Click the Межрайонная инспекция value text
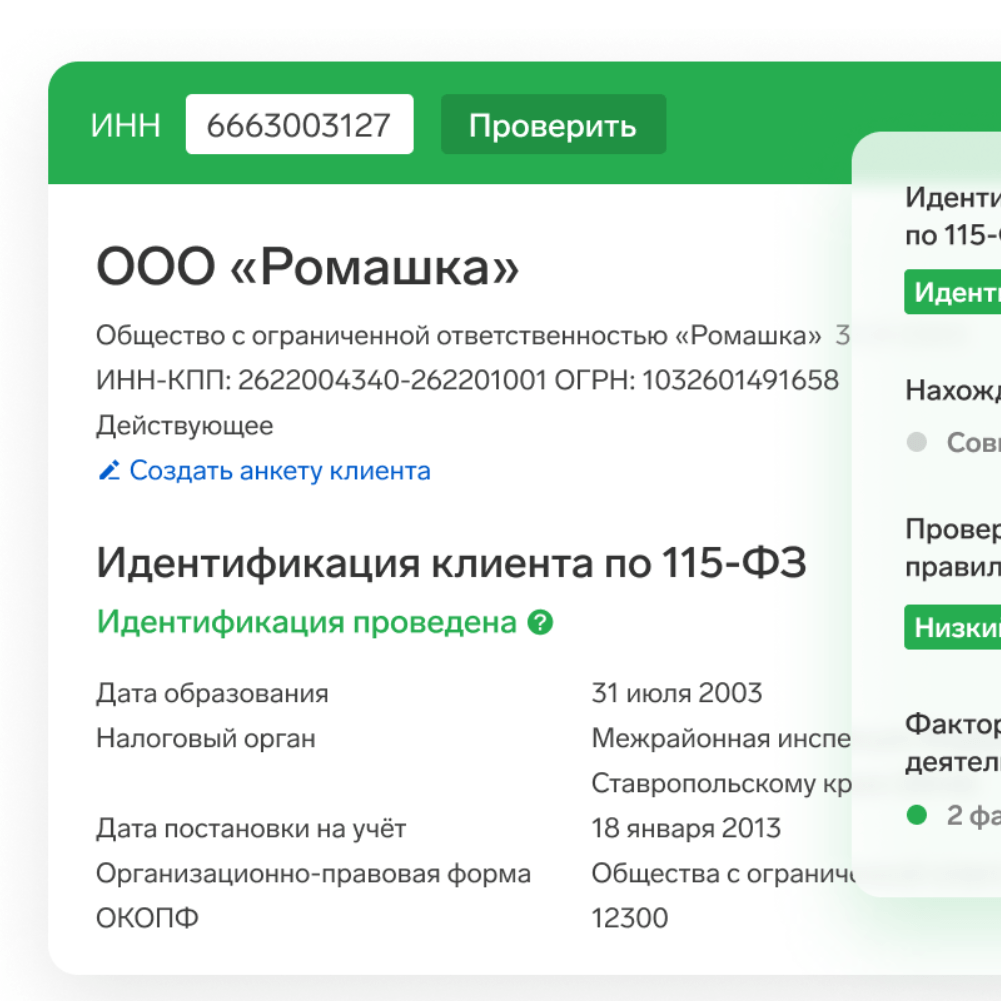This screenshot has height=1001, width=1001. (x=721, y=739)
